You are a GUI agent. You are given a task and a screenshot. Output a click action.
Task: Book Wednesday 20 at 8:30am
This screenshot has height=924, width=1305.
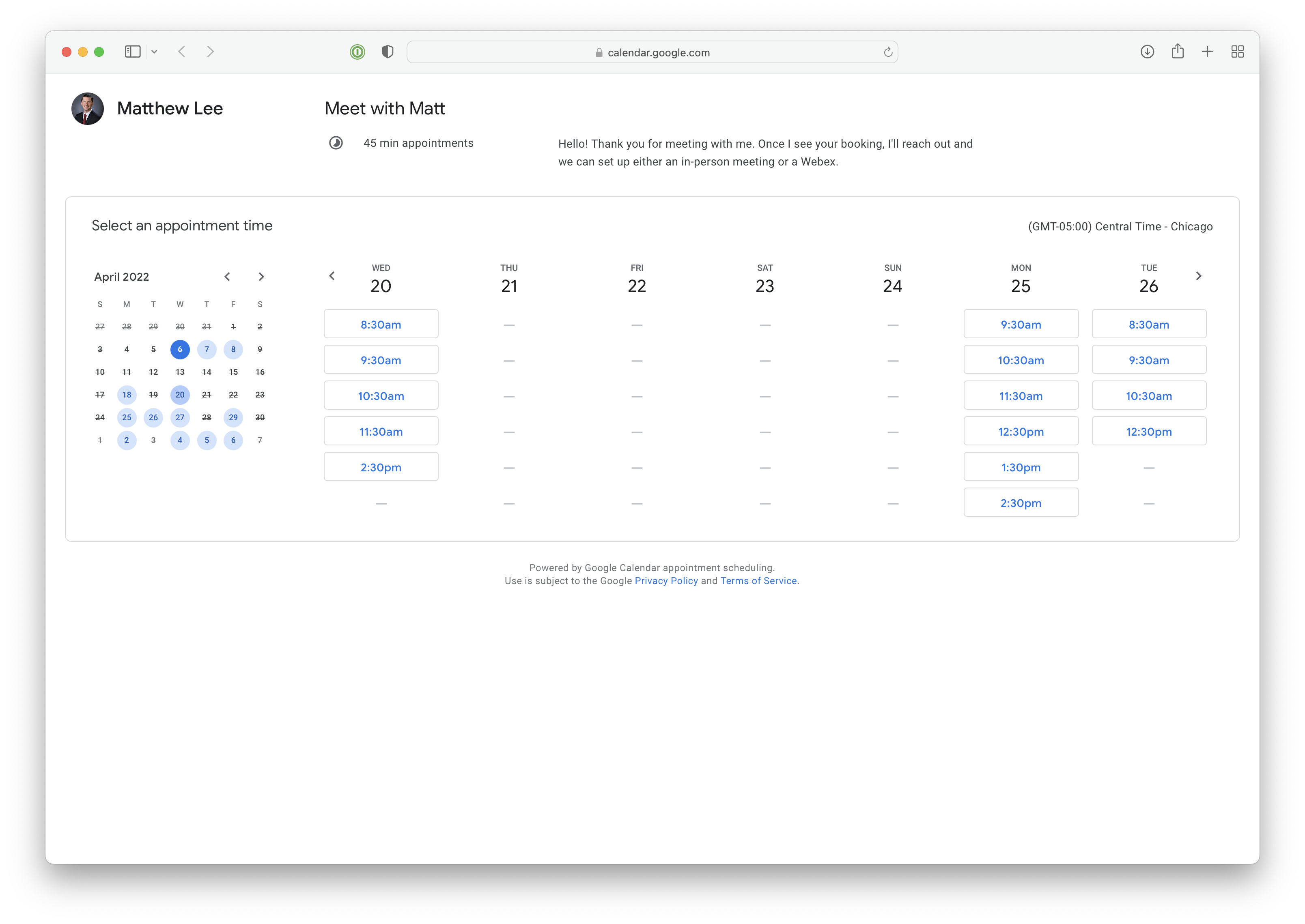[x=381, y=324]
